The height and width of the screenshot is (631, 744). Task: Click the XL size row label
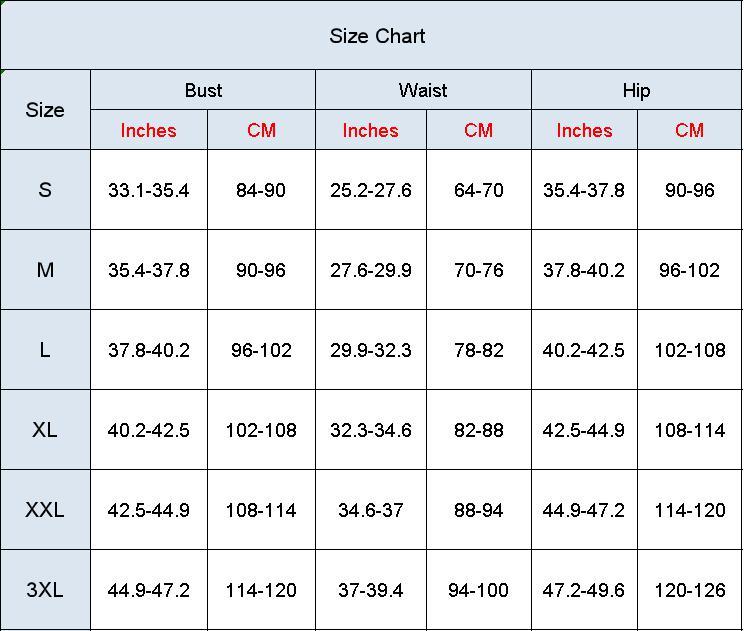[x=45, y=430]
